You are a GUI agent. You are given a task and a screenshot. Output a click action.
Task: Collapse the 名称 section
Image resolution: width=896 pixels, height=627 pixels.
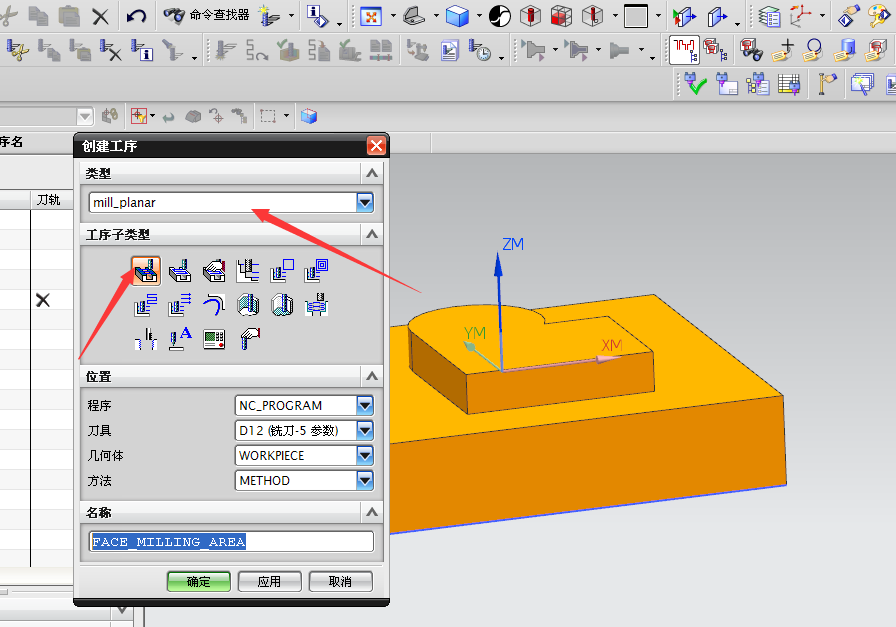tap(372, 512)
